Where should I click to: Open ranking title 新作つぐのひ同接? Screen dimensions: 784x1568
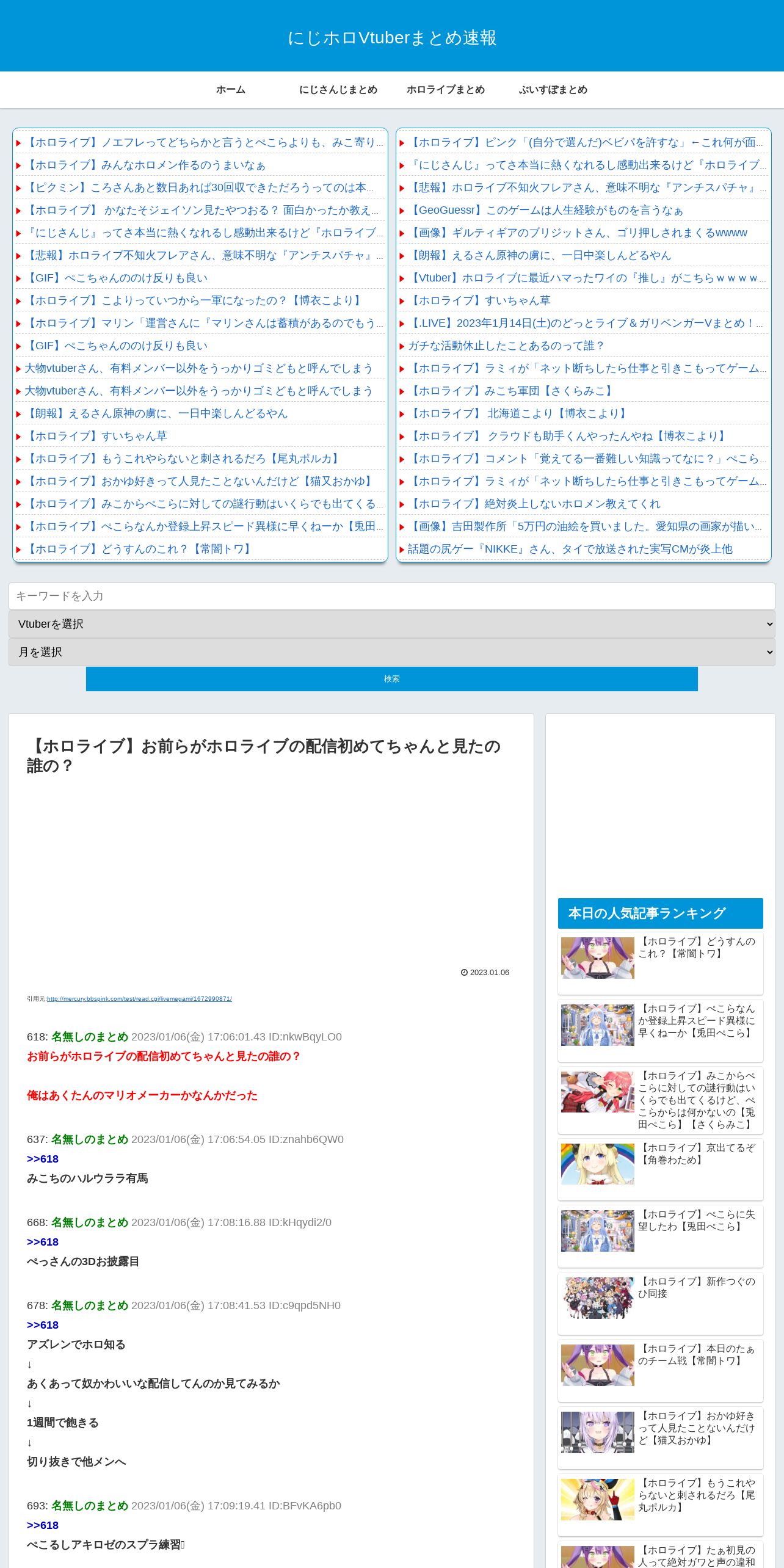(x=697, y=1288)
